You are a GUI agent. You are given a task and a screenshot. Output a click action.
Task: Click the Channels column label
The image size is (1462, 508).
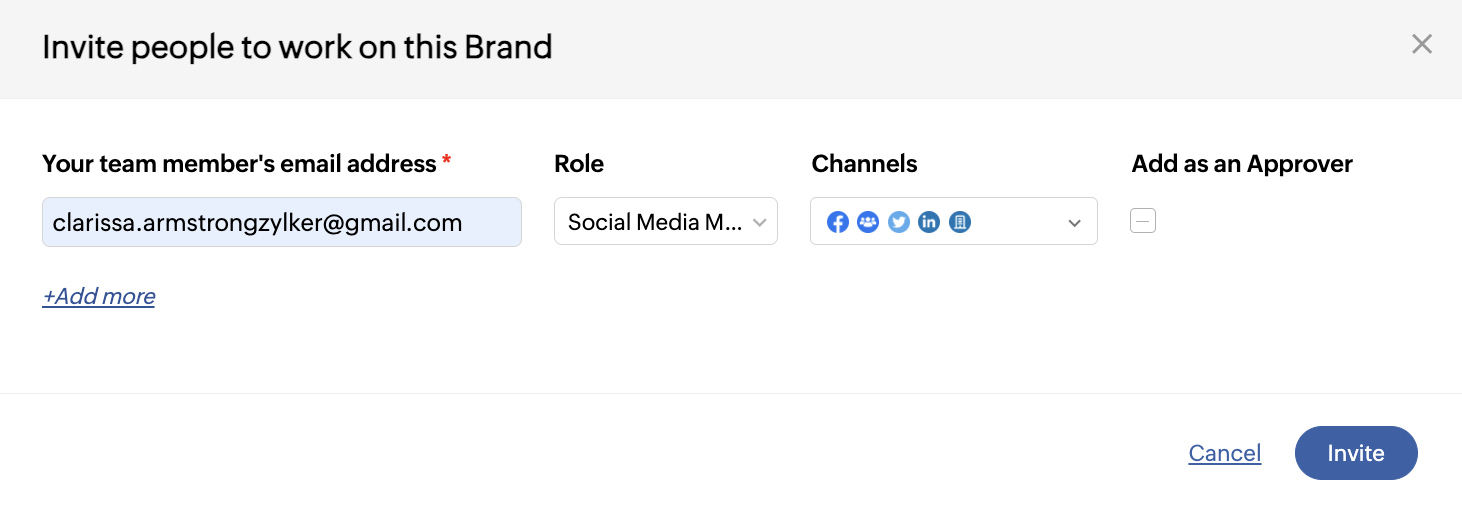tap(864, 164)
